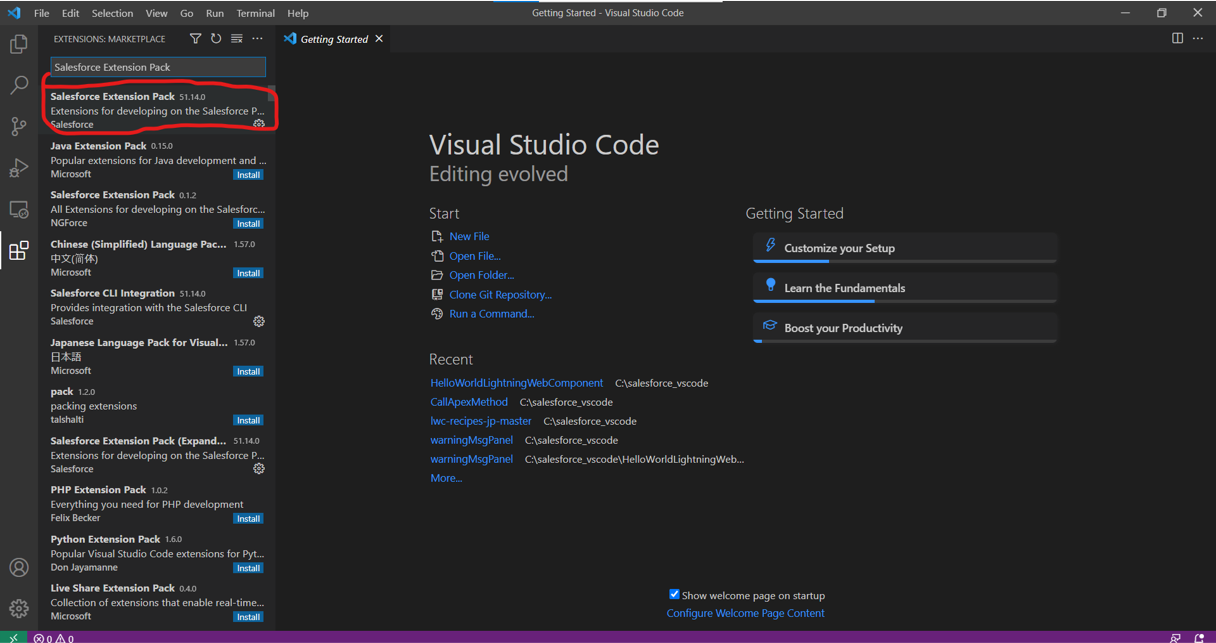Clear extensions search results icon
This screenshot has width=1216, height=643.
(x=237, y=39)
